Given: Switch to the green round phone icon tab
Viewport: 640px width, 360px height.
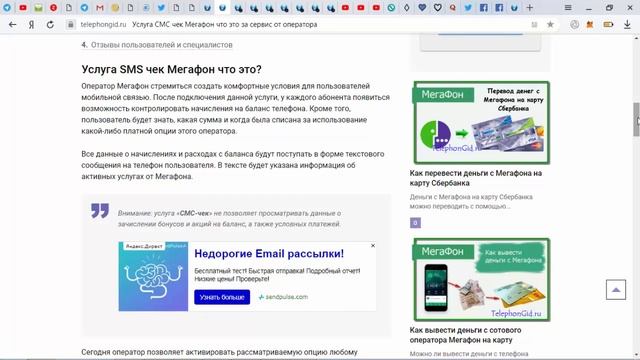Looking at the screenshot, I should point(391,7).
